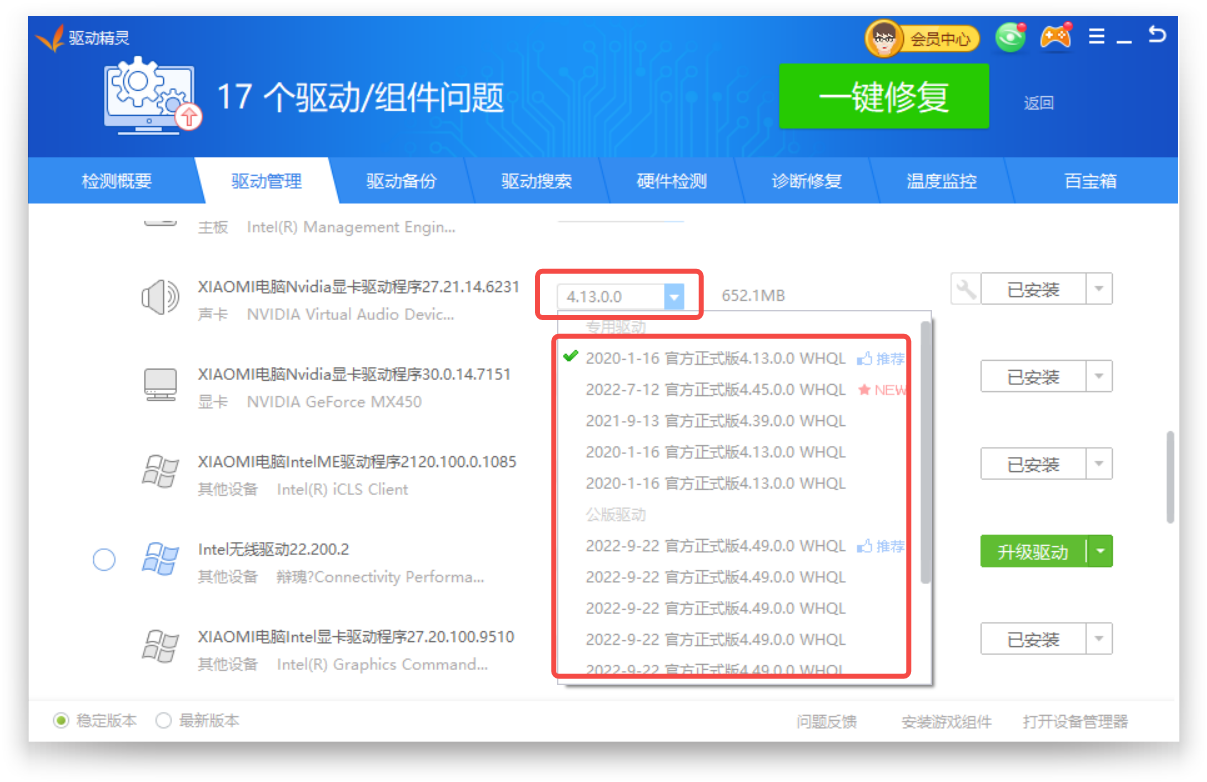Click the back arrow icon at top right

(1157, 35)
